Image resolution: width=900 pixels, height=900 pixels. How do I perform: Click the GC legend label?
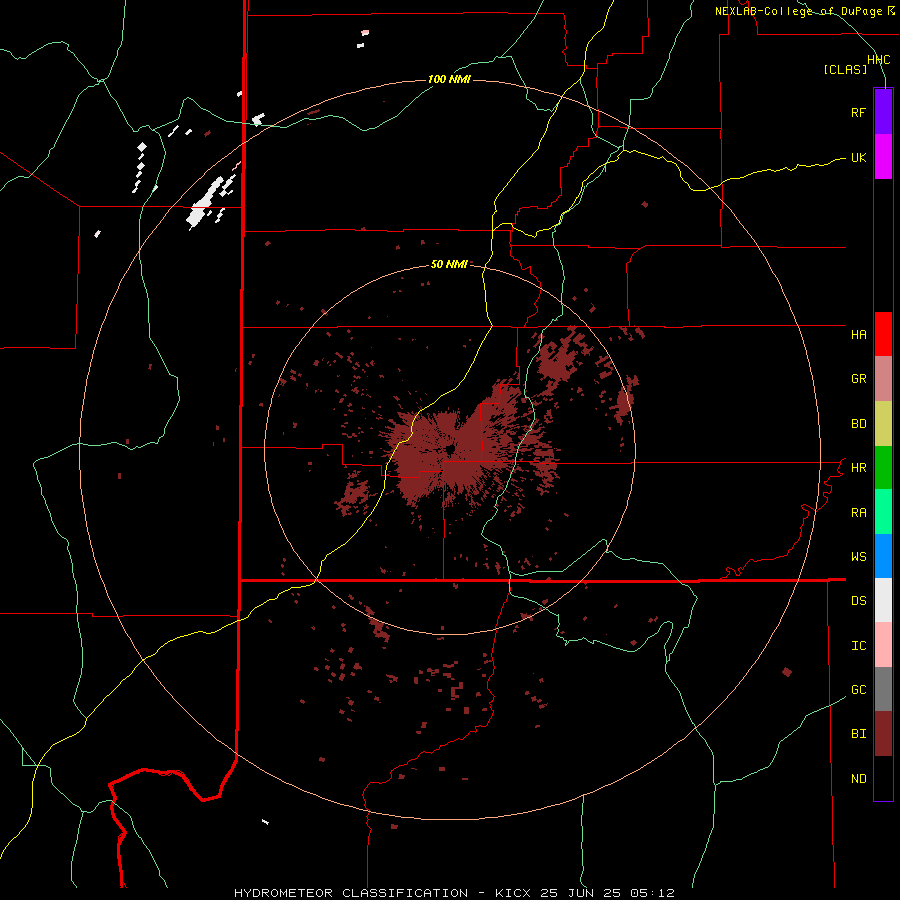(x=858, y=689)
